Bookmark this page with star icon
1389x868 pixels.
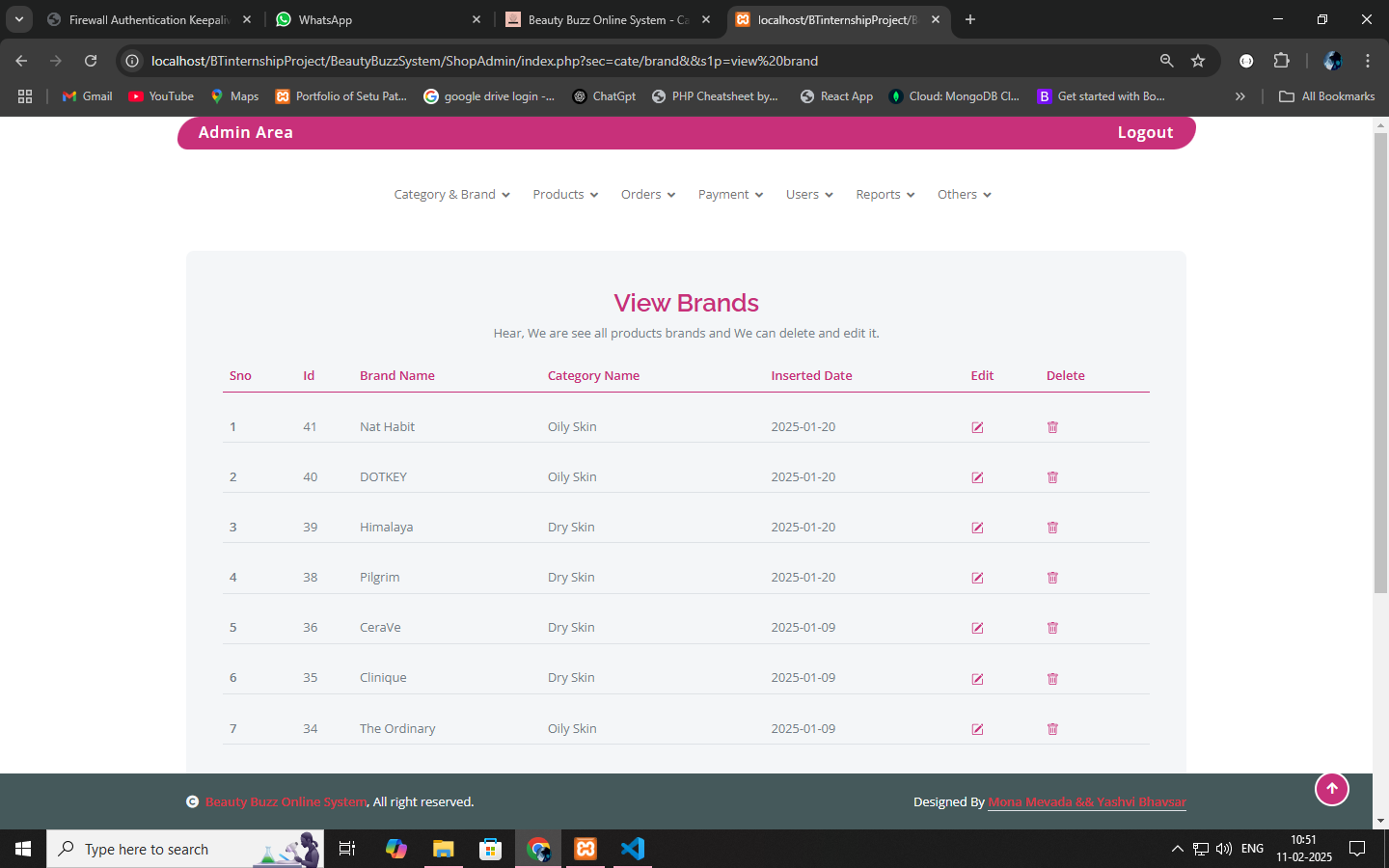click(x=1198, y=61)
